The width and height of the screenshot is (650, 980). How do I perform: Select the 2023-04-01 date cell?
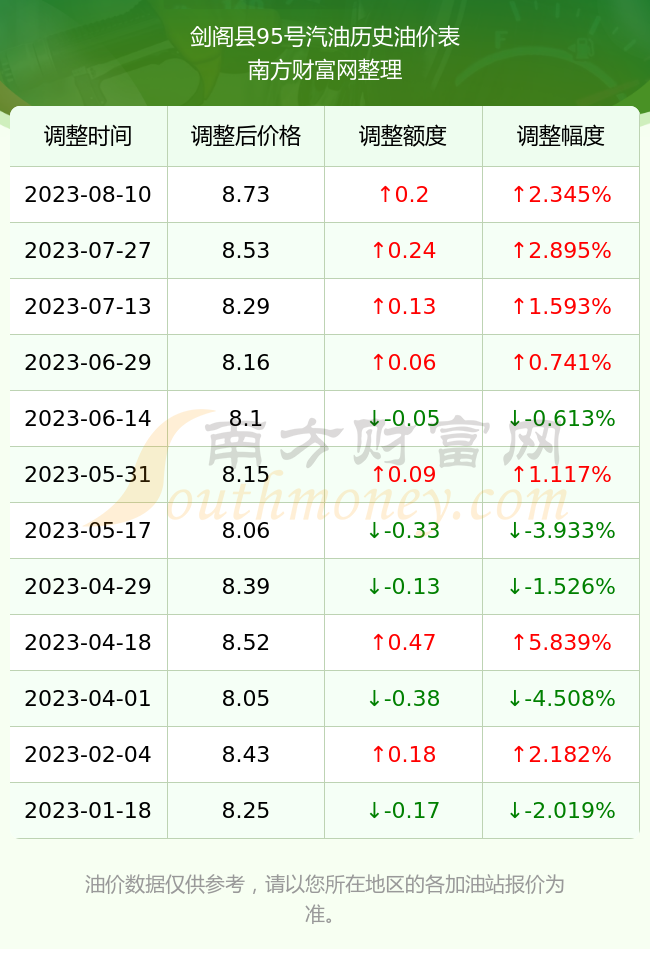pos(88,698)
